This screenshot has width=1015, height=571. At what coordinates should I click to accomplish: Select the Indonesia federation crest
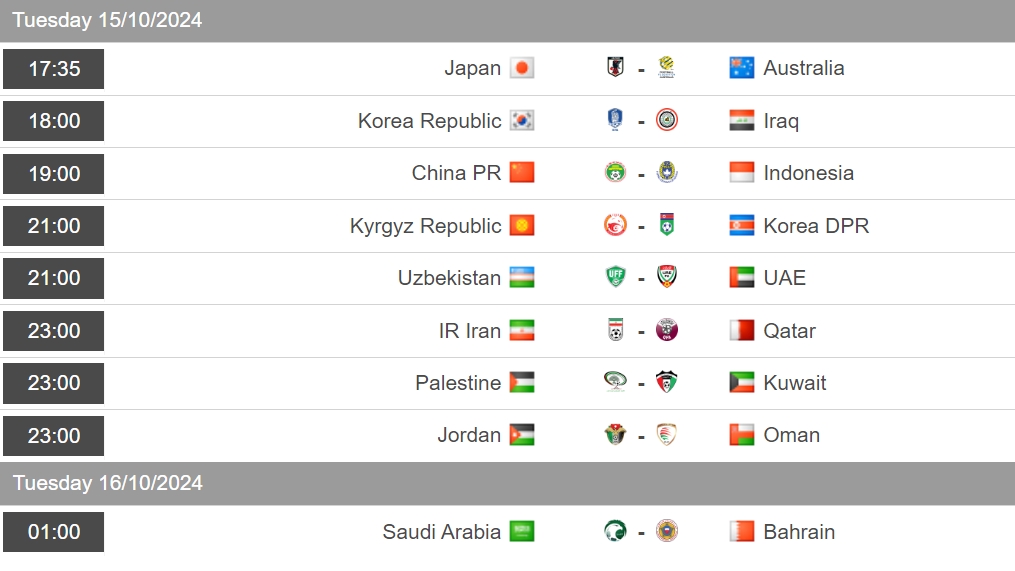point(667,172)
